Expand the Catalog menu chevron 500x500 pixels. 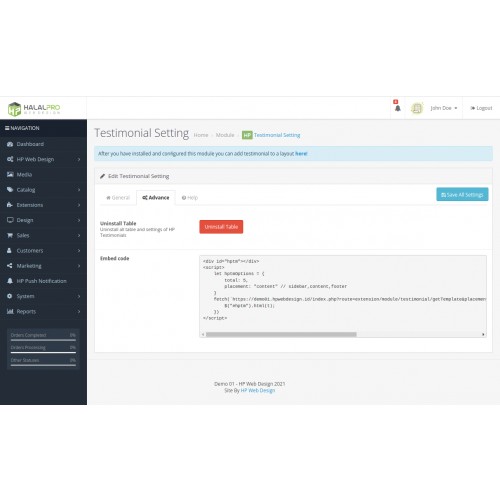[79, 190]
